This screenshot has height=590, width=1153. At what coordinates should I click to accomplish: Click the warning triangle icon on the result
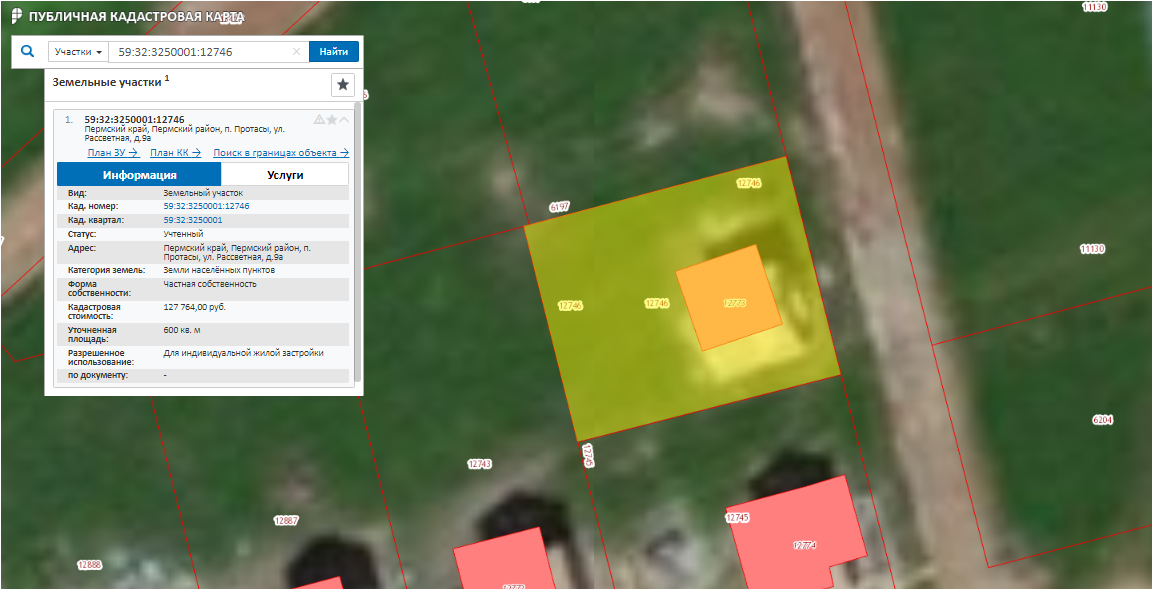click(320, 119)
